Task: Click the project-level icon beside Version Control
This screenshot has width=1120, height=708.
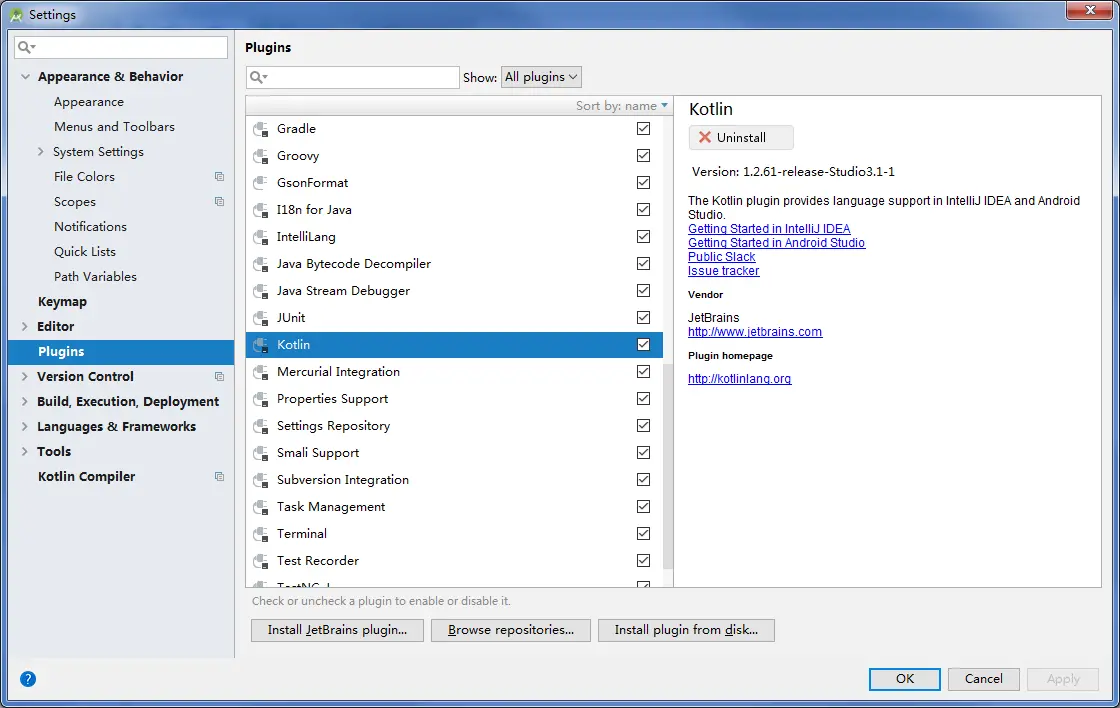Action: coord(219,377)
